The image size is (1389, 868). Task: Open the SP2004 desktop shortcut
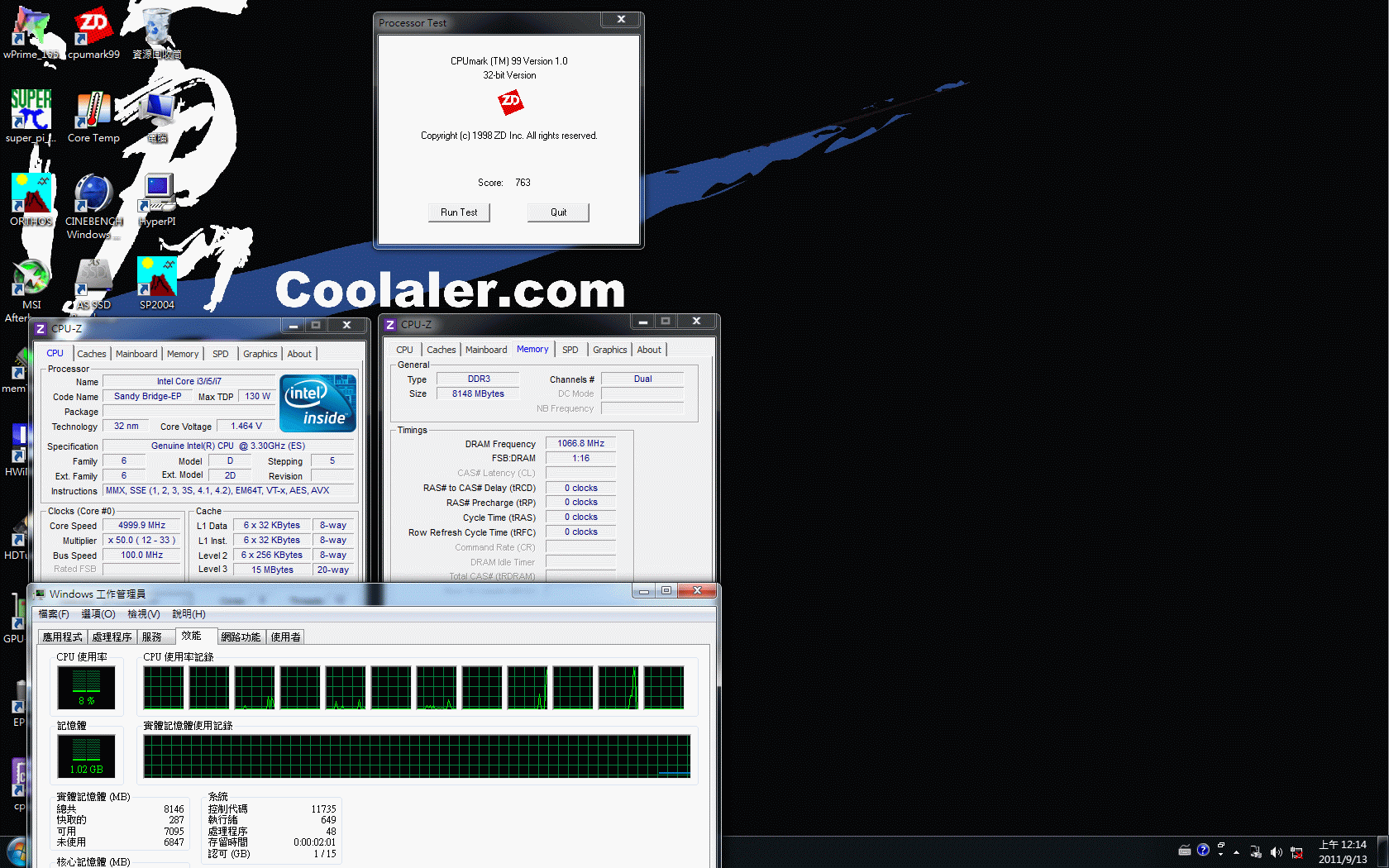click(157, 284)
